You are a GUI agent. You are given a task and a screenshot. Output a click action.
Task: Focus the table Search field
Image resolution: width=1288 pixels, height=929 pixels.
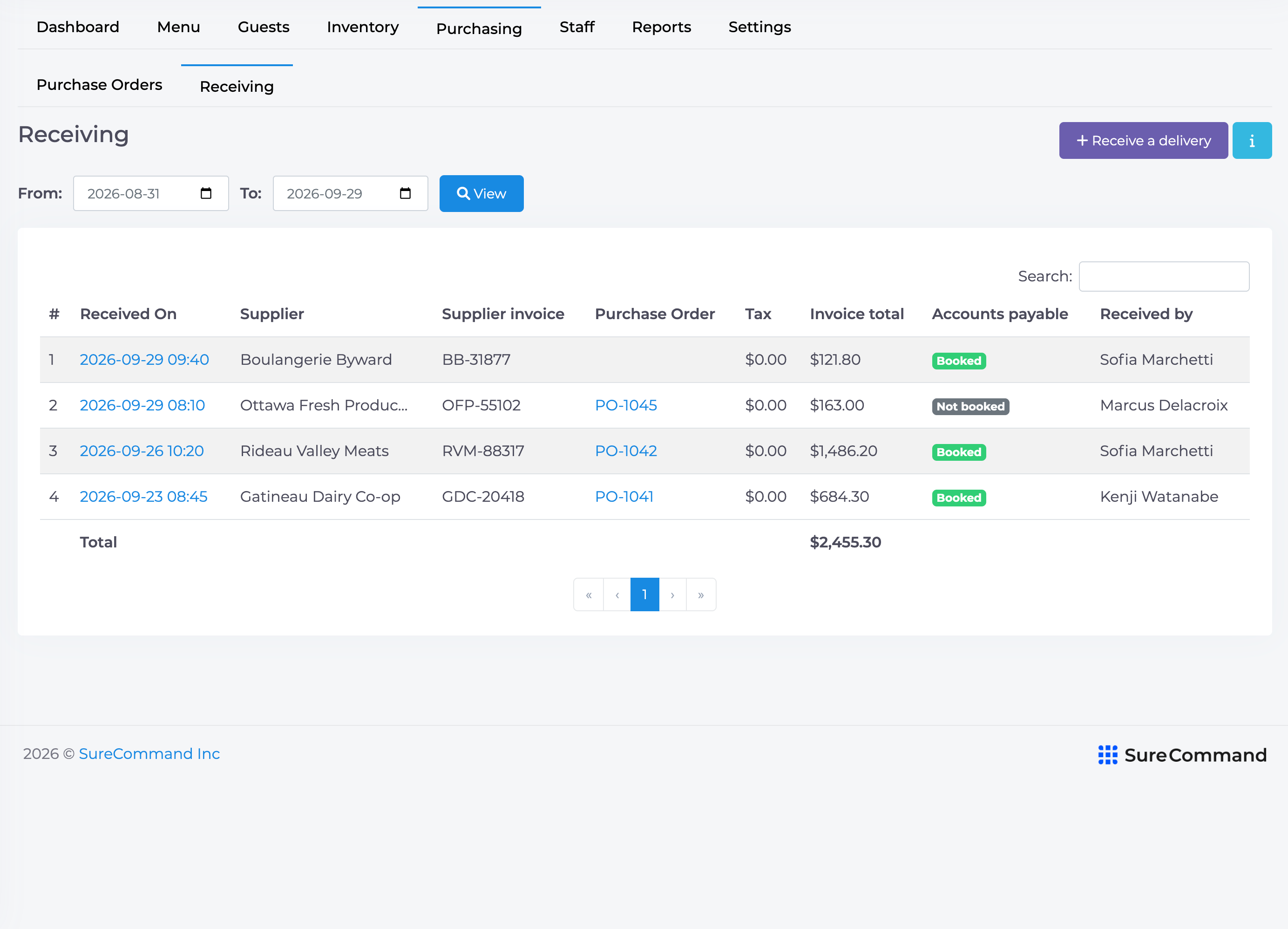coord(1164,276)
